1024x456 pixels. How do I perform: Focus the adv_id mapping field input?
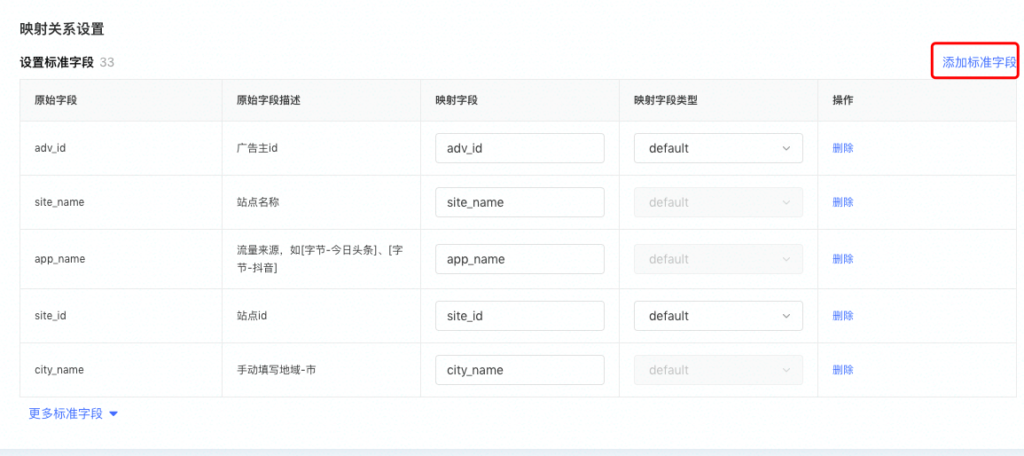[520, 148]
